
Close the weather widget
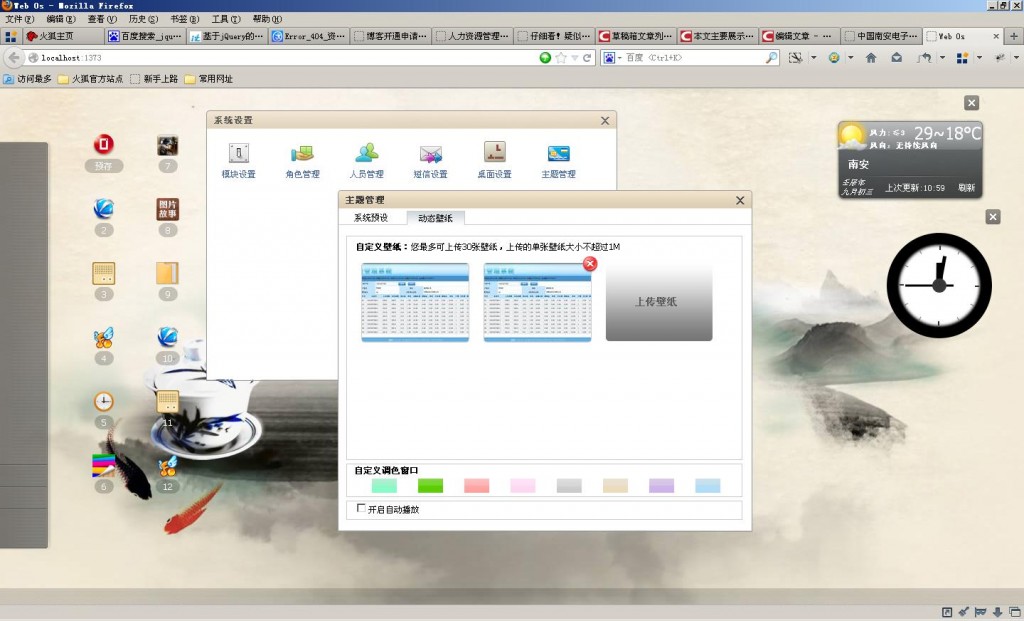[x=971, y=103]
